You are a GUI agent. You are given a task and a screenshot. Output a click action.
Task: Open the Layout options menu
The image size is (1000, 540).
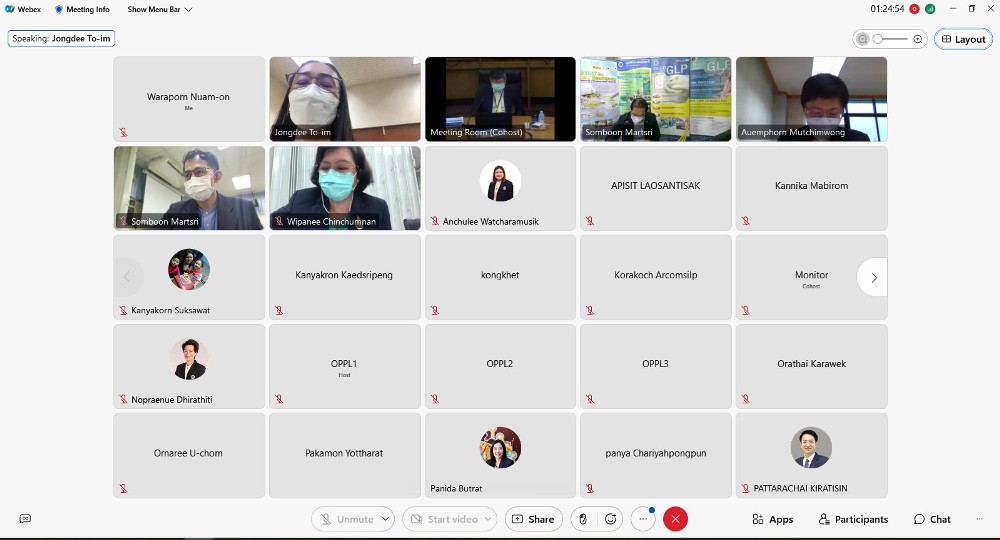(x=963, y=39)
